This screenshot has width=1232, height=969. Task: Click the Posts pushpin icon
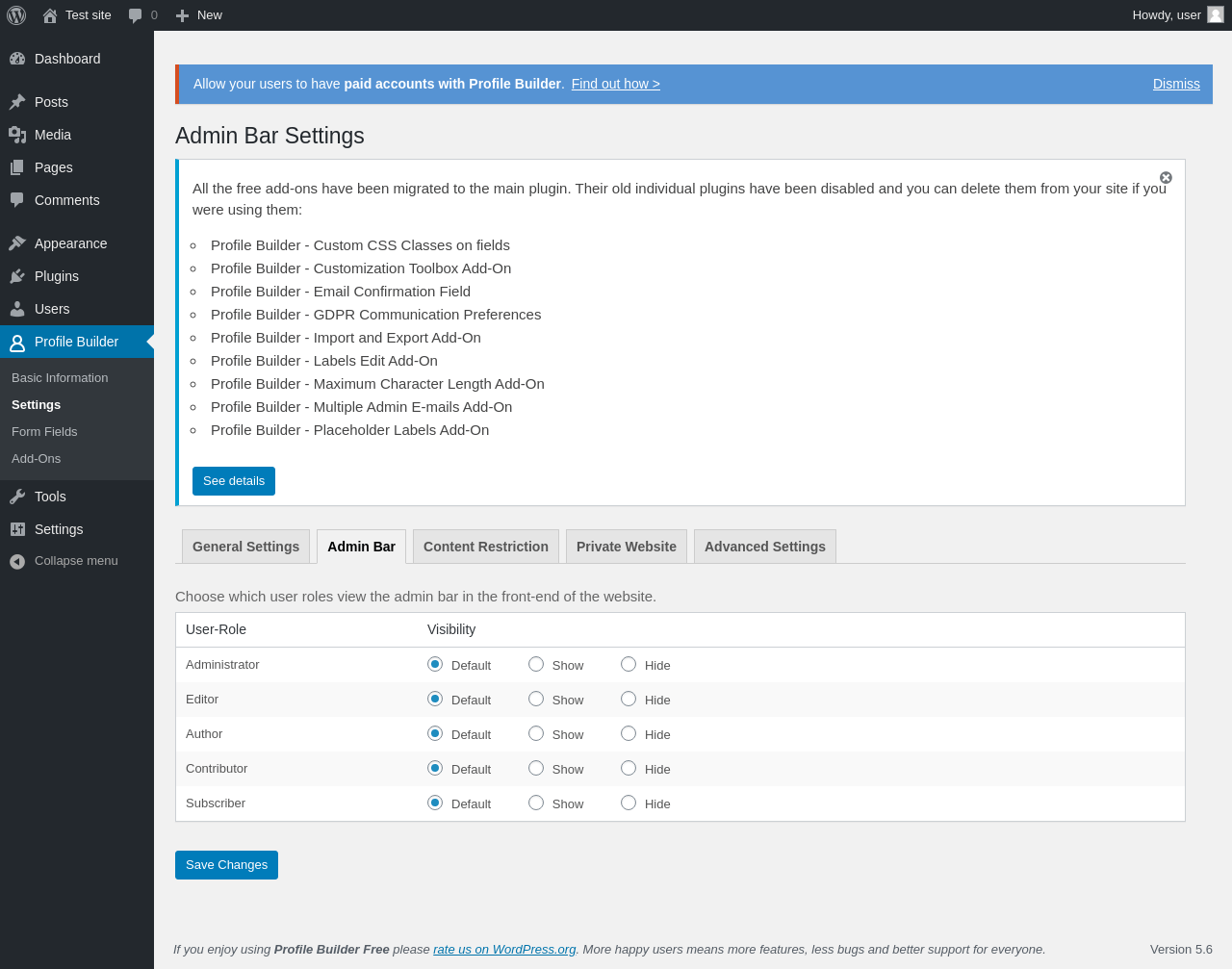click(17, 102)
